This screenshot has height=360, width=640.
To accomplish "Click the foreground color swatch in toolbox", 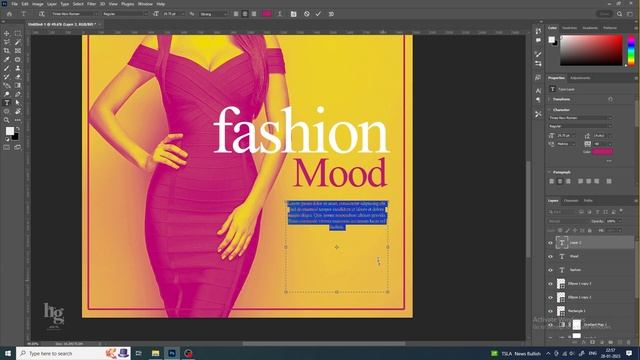I will point(9,131).
